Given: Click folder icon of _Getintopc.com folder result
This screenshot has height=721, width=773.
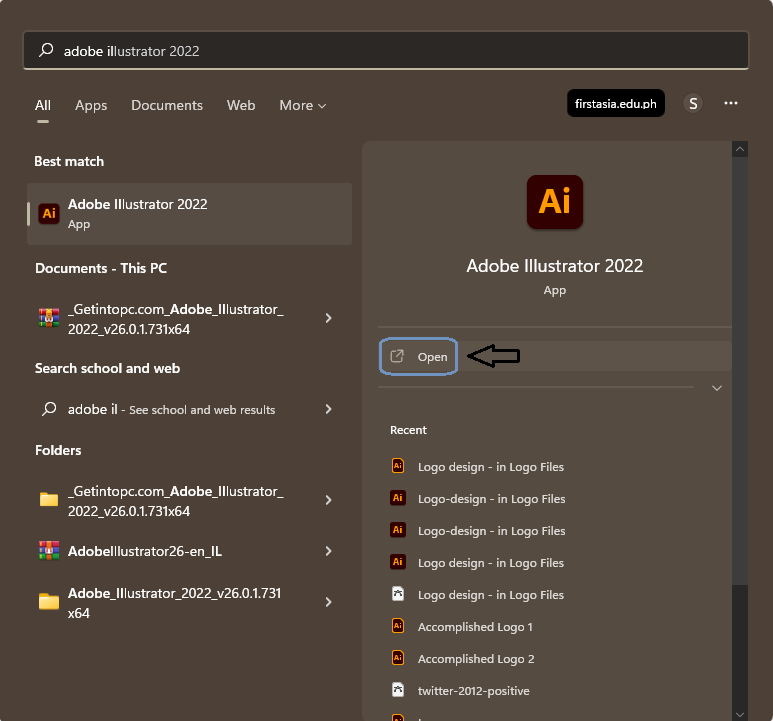Looking at the screenshot, I should (49, 500).
